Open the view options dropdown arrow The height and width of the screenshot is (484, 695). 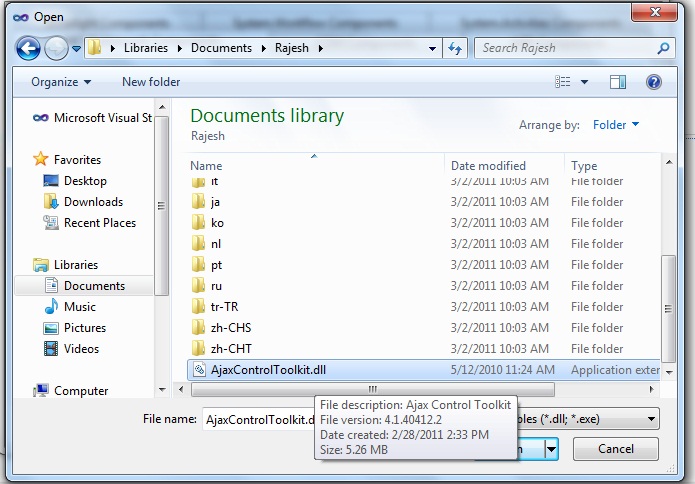tap(585, 82)
